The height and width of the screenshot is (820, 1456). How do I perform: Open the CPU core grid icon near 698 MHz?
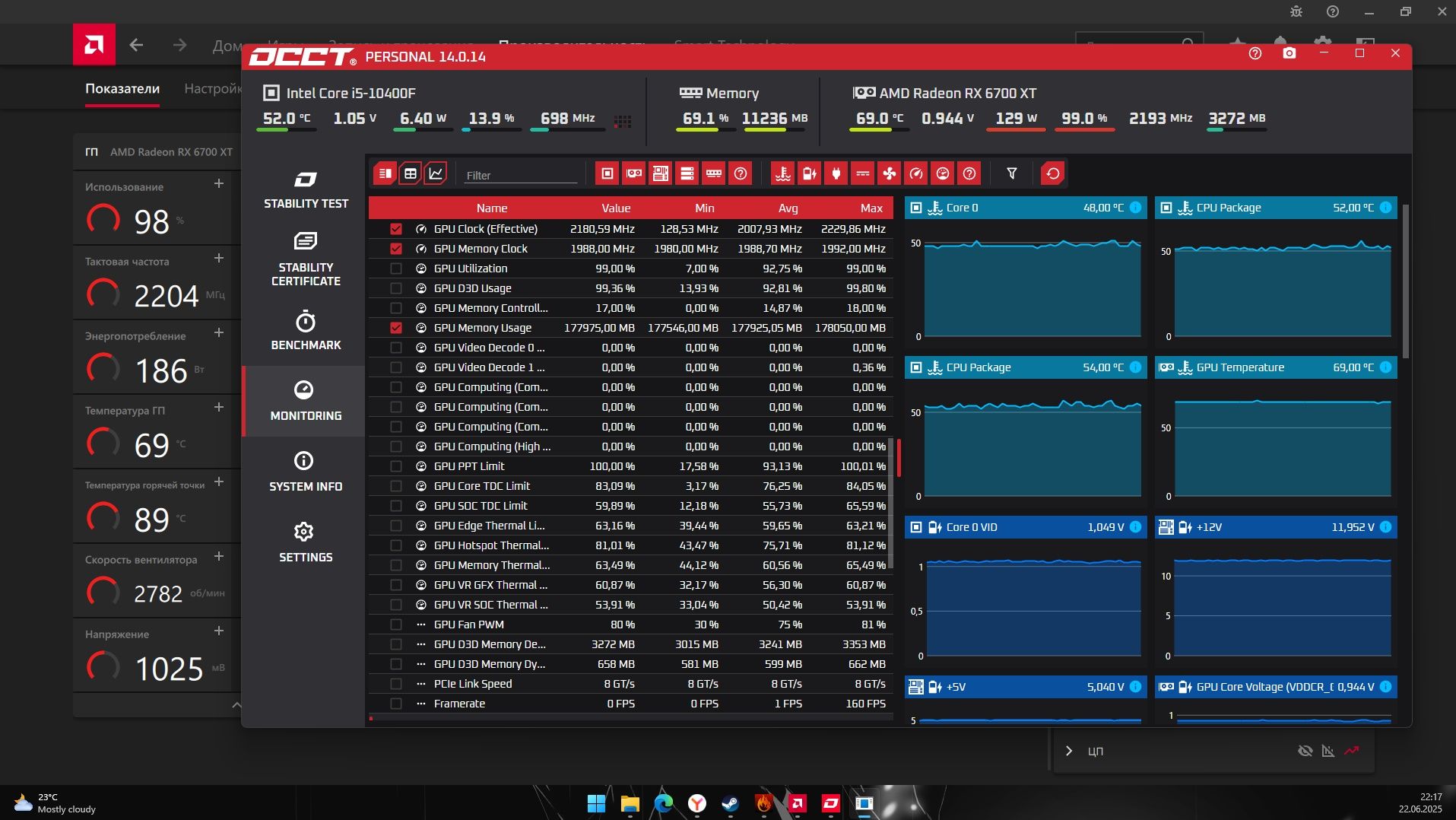(x=623, y=121)
